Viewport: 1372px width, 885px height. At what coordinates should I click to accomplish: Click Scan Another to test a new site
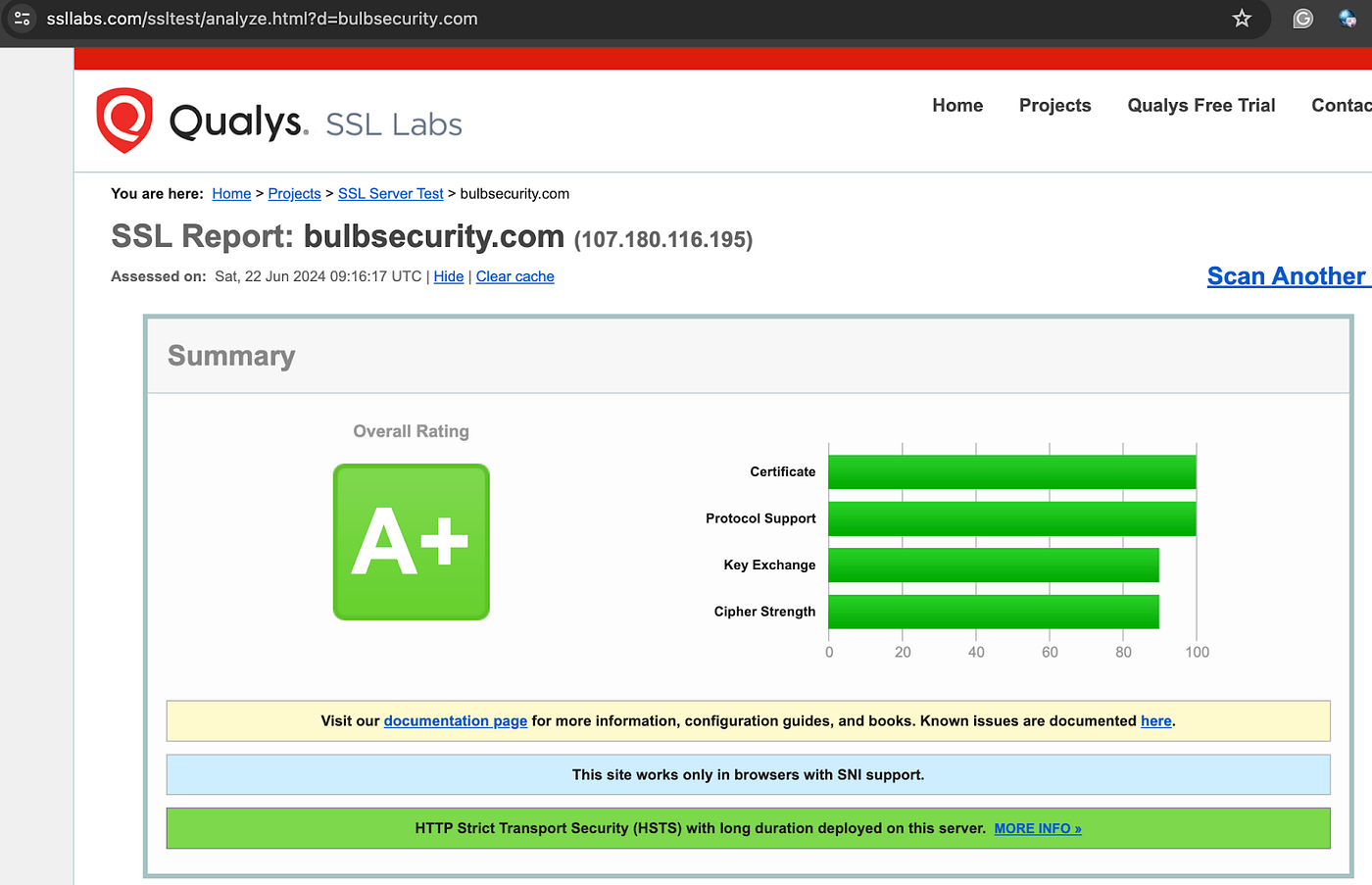click(x=1287, y=275)
